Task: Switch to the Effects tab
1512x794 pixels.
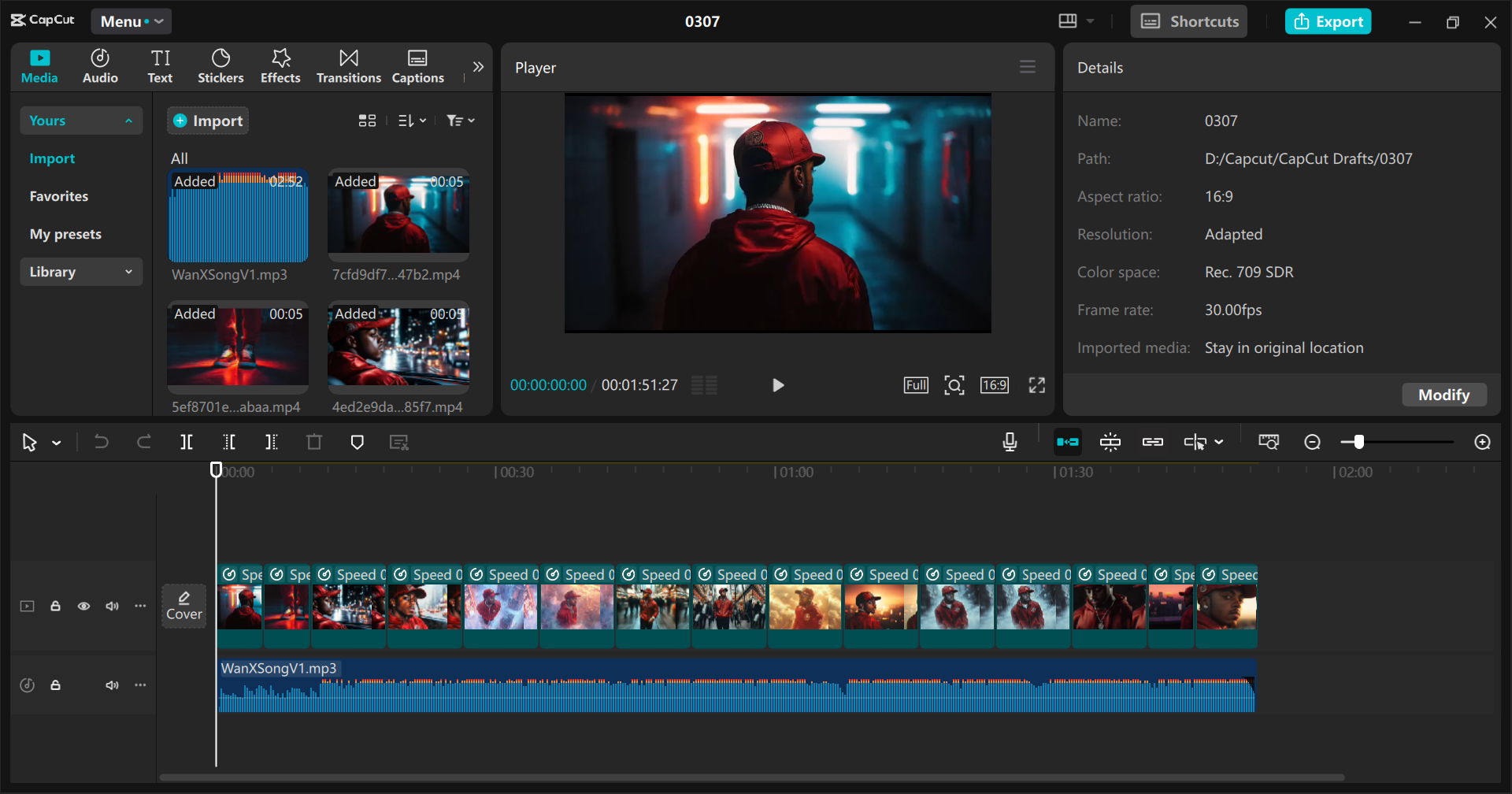Action: (280, 66)
